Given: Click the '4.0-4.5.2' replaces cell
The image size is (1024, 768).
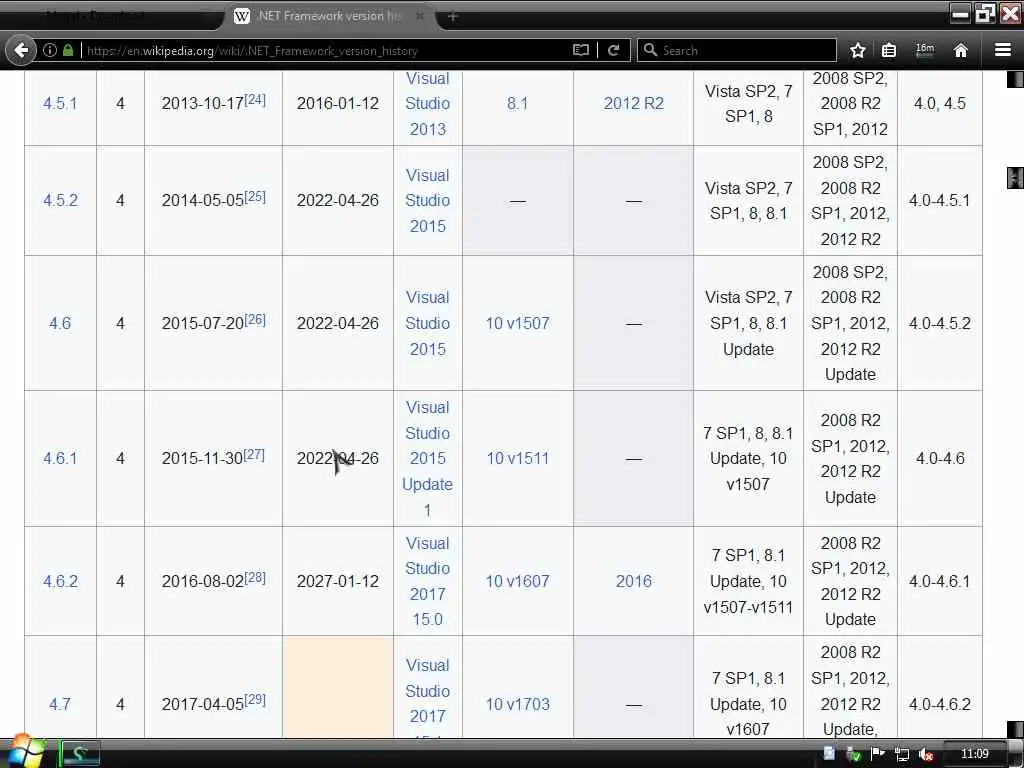Looking at the screenshot, I should tap(940, 323).
